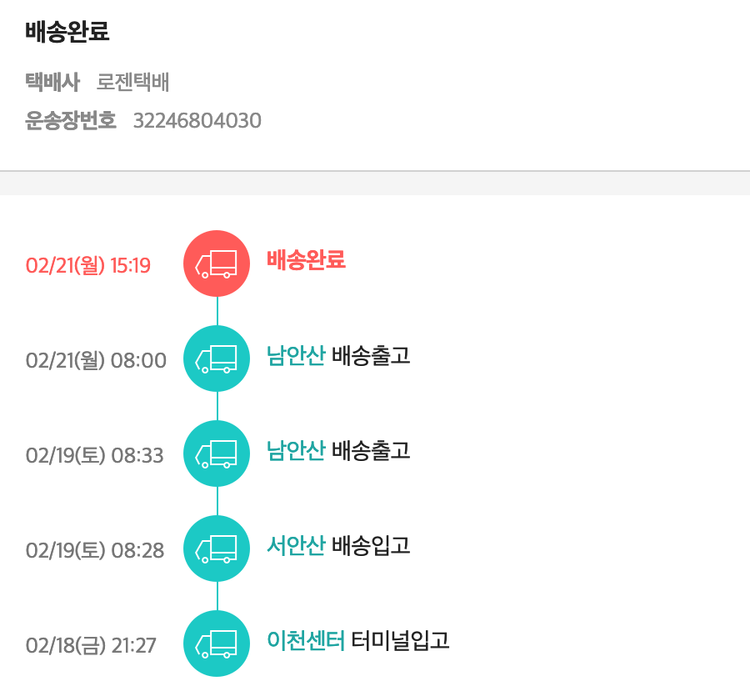Click the courier name 로젠택배

click(x=133, y=83)
